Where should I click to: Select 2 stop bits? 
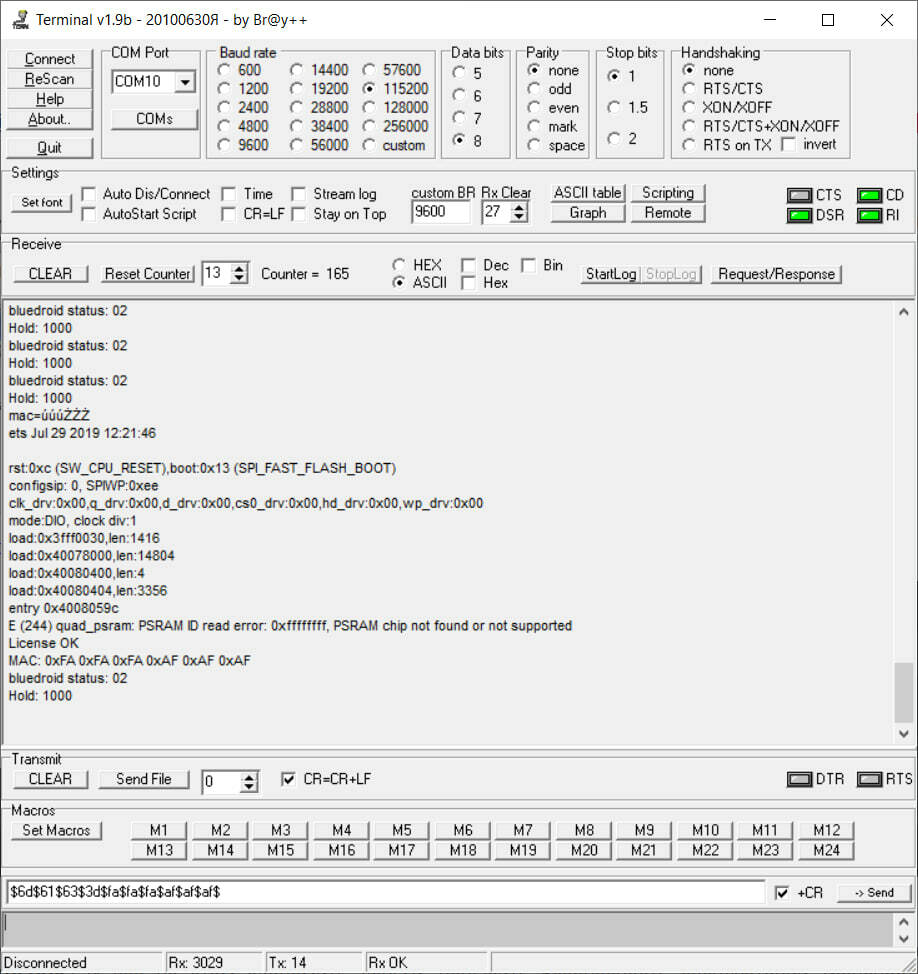[614, 138]
